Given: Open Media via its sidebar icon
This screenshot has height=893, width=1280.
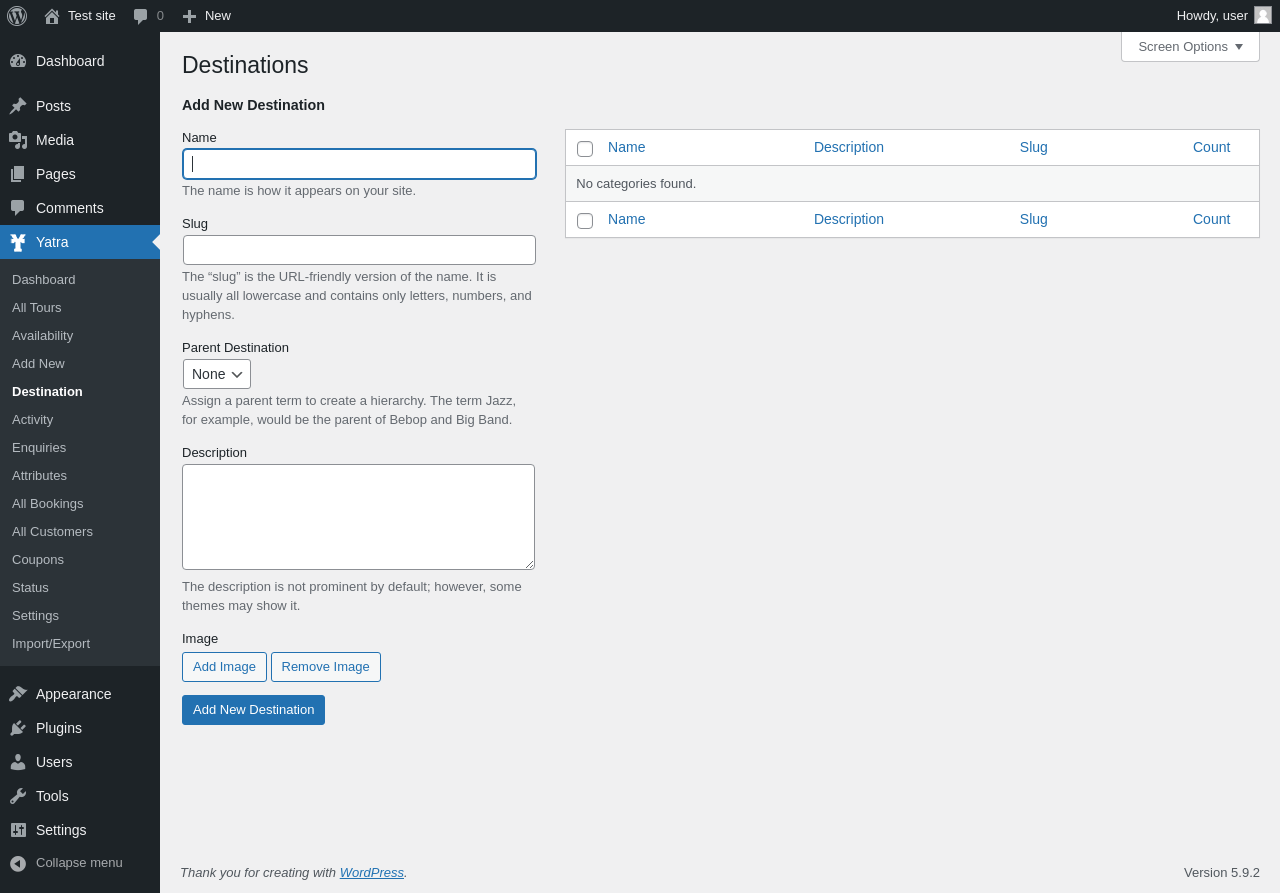Looking at the screenshot, I should tap(18, 140).
